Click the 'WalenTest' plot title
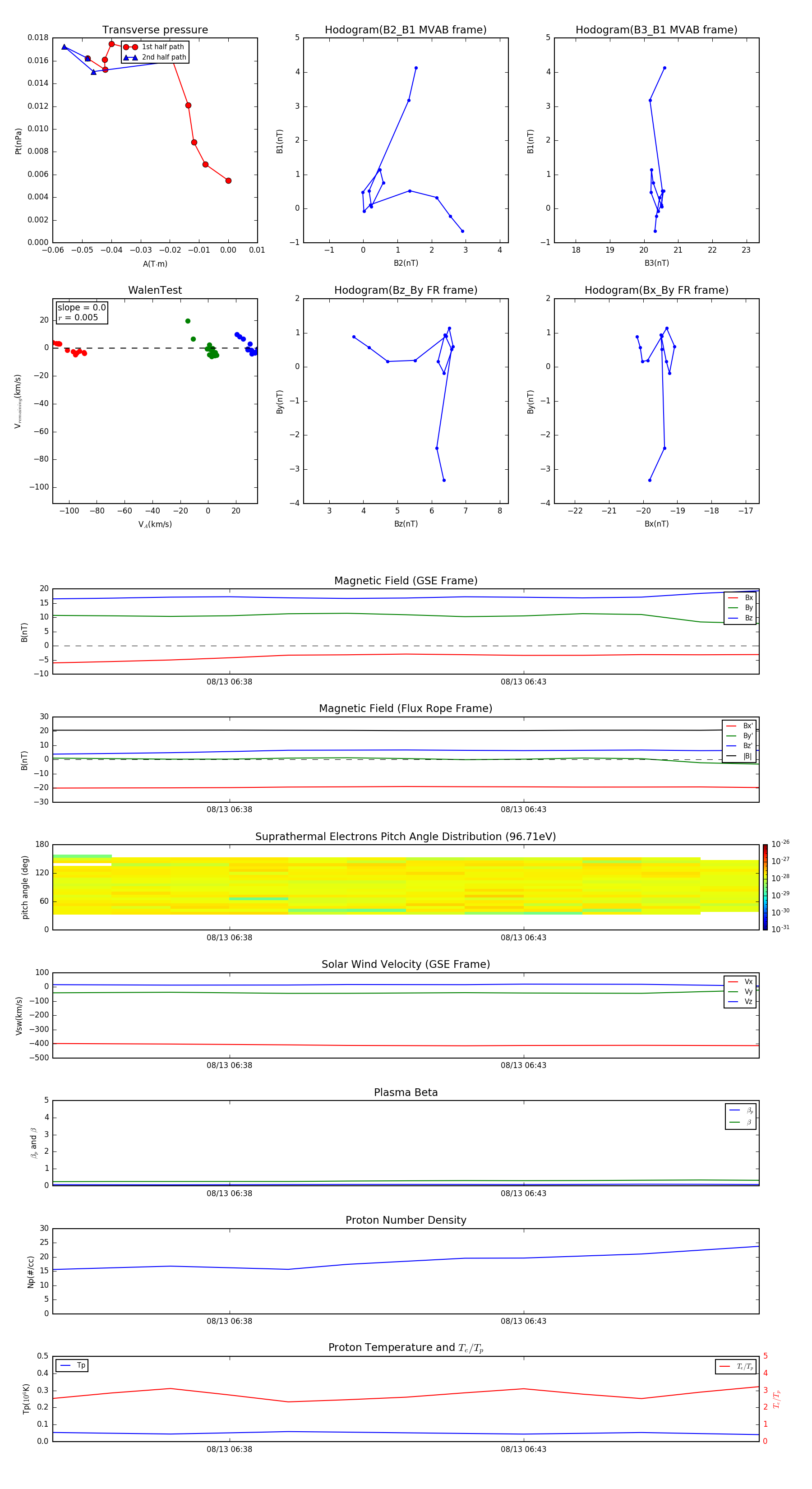The width and height of the screenshot is (812, 1489). coord(155,290)
